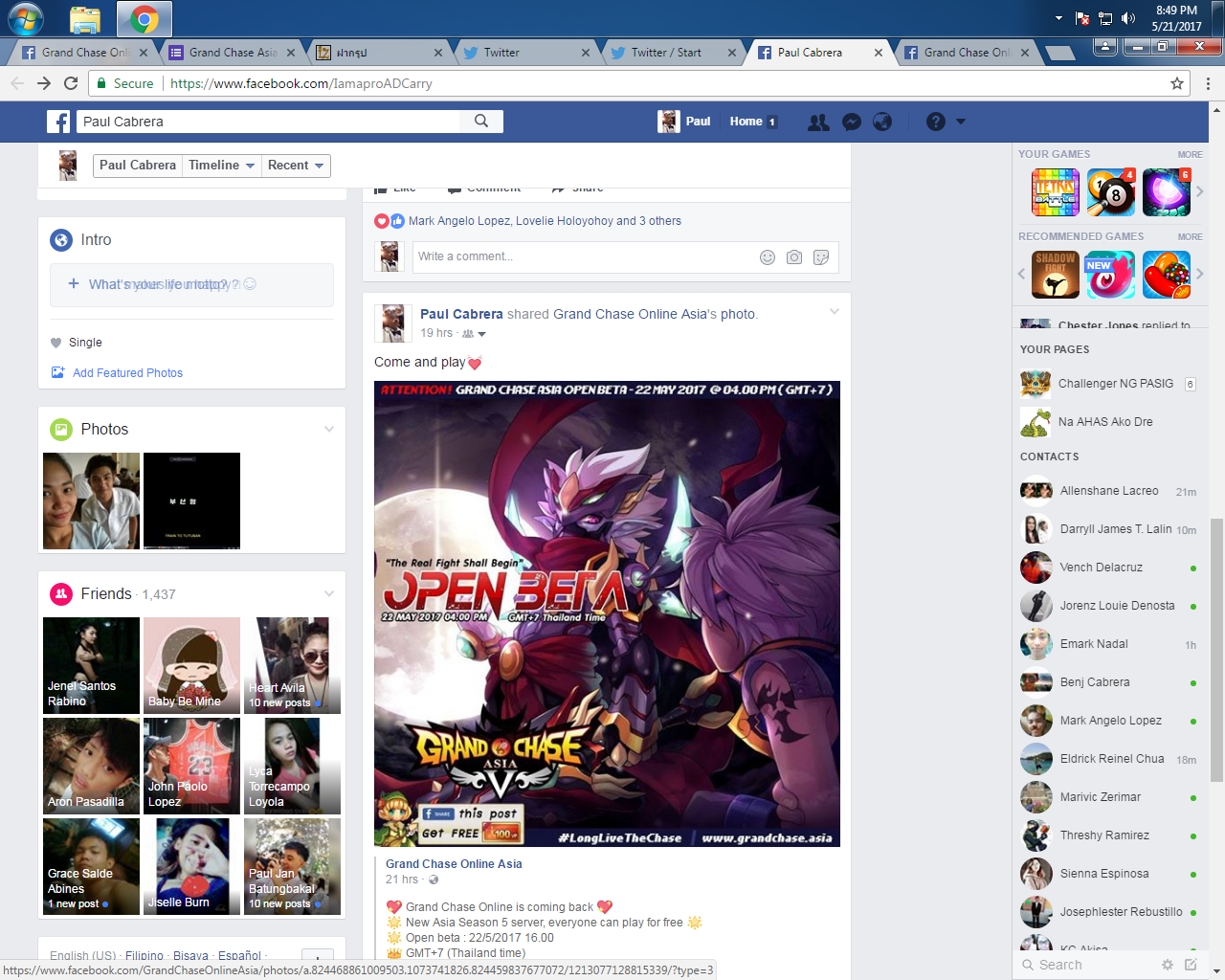Viewport: 1225px width, 980px height.
Task: Bookmark this page with star icon
Action: (1177, 83)
